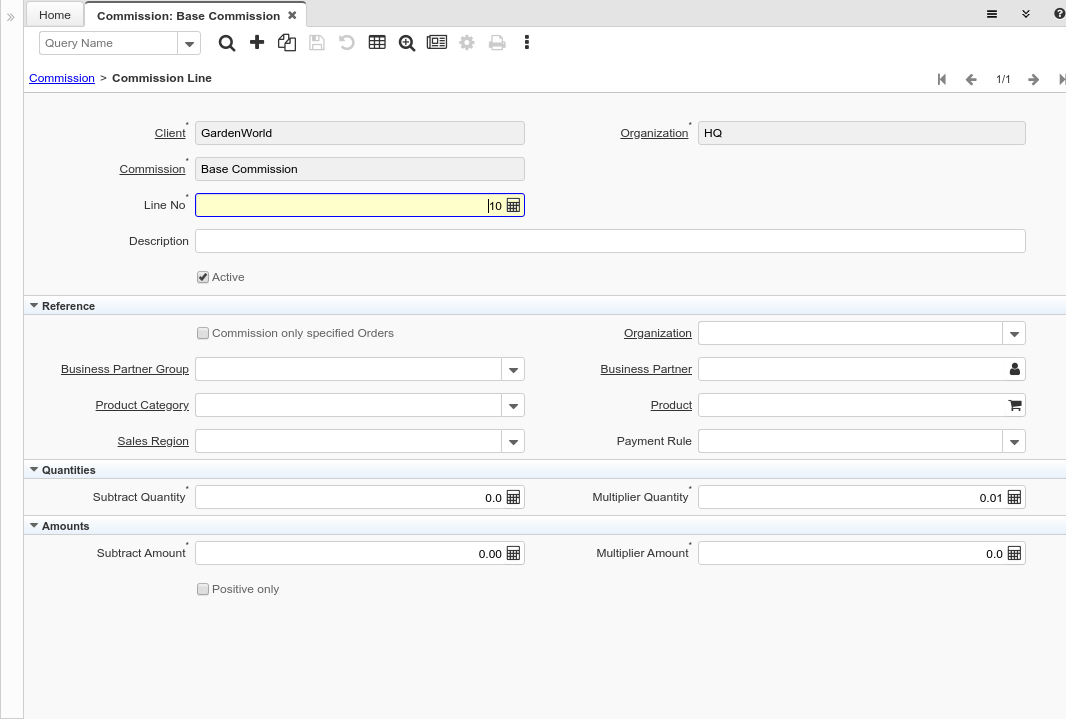Open the Zoom Across icon

(x=407, y=43)
